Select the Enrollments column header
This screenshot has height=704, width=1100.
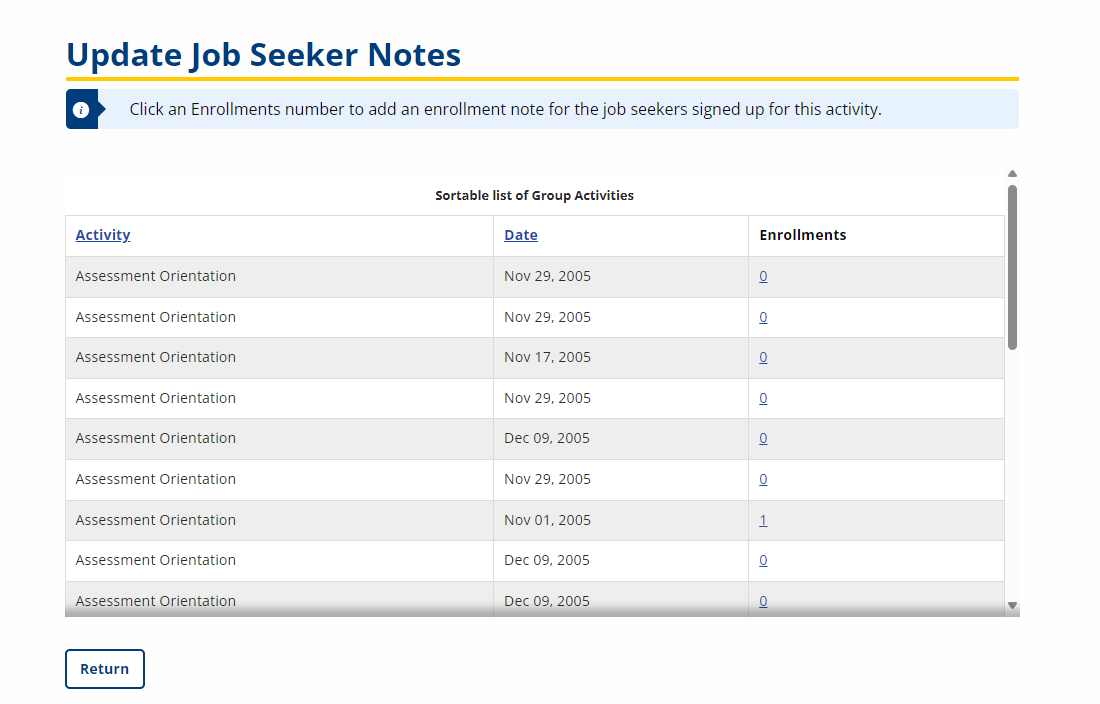pyautogui.click(x=802, y=235)
